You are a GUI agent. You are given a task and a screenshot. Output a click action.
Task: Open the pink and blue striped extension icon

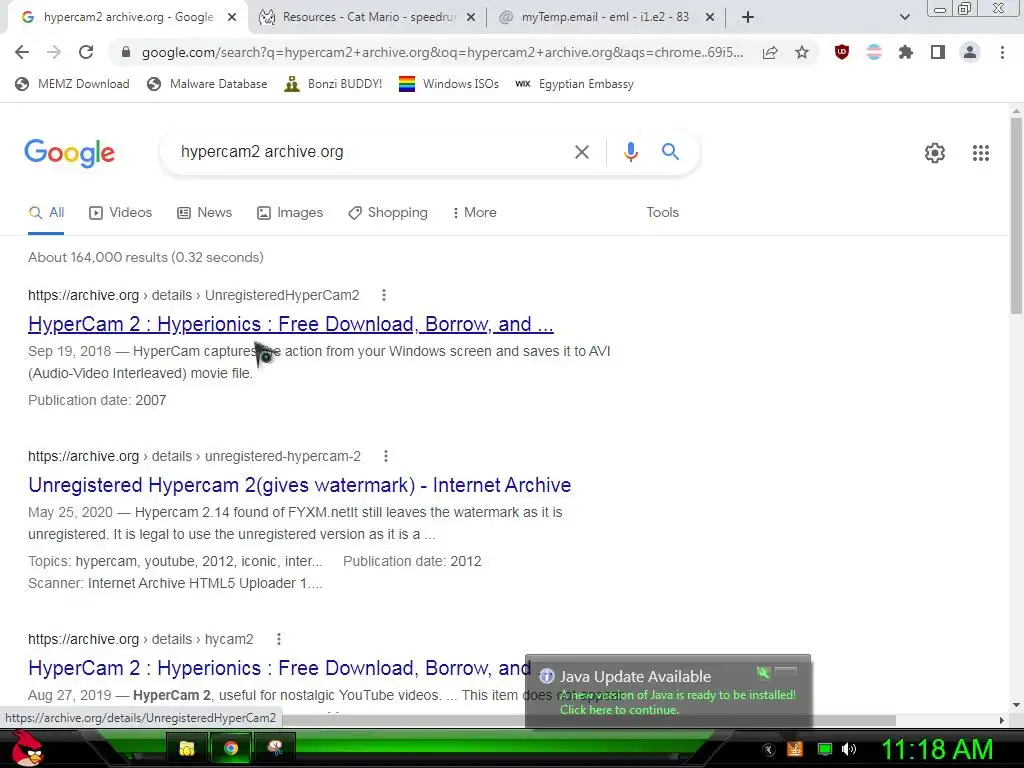point(874,52)
